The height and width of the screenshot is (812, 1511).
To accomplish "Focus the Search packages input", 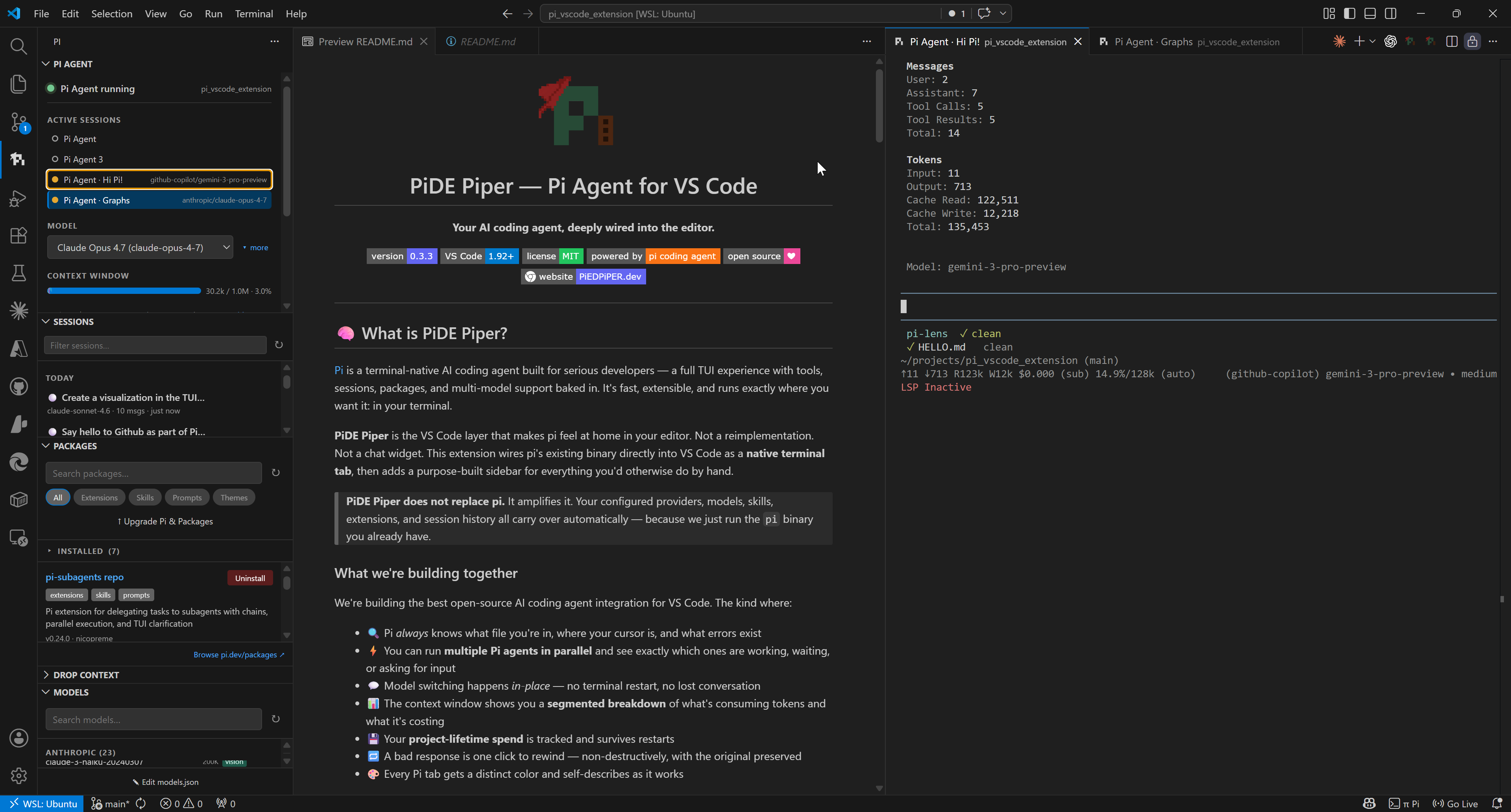I will coord(154,472).
